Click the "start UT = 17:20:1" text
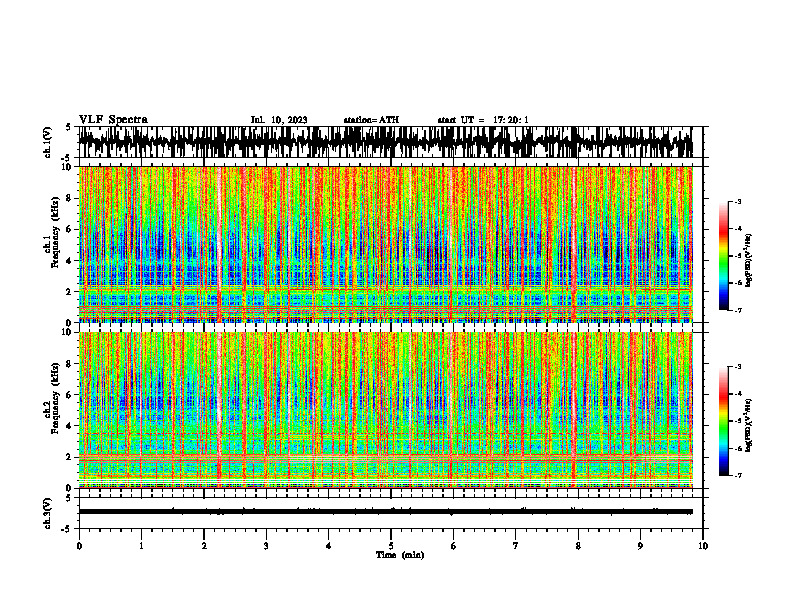The width and height of the screenshot is (792, 612). (483, 120)
